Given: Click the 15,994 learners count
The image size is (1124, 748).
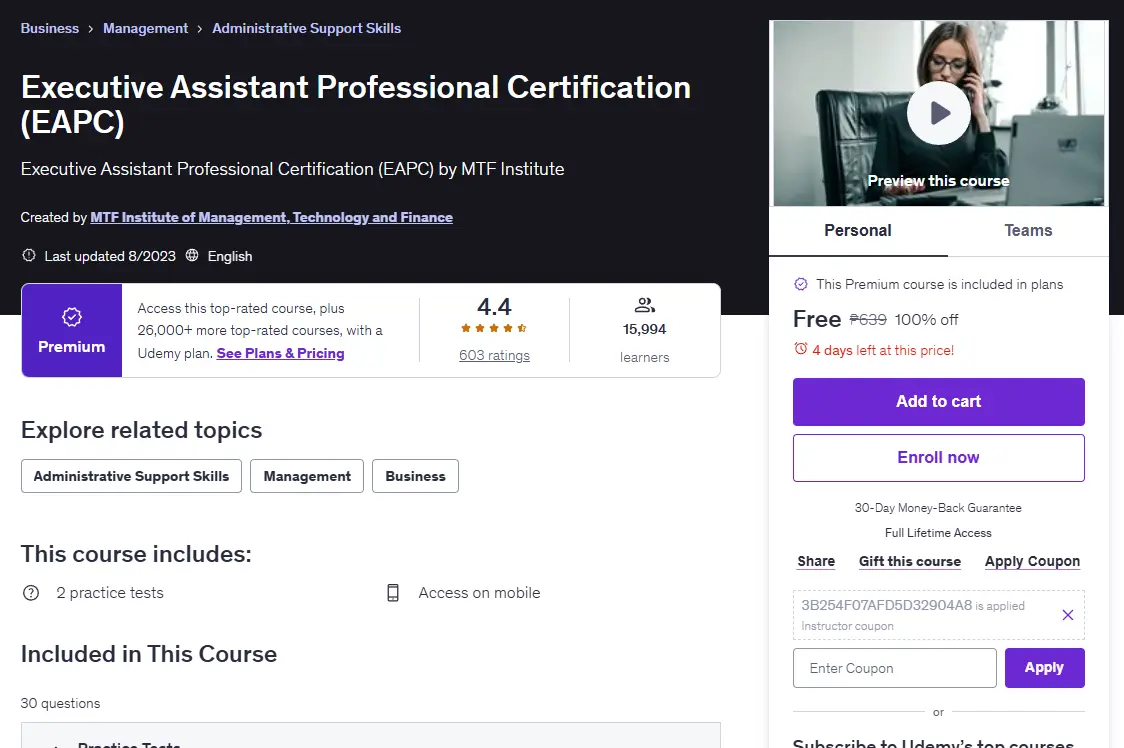Looking at the screenshot, I should point(644,329).
